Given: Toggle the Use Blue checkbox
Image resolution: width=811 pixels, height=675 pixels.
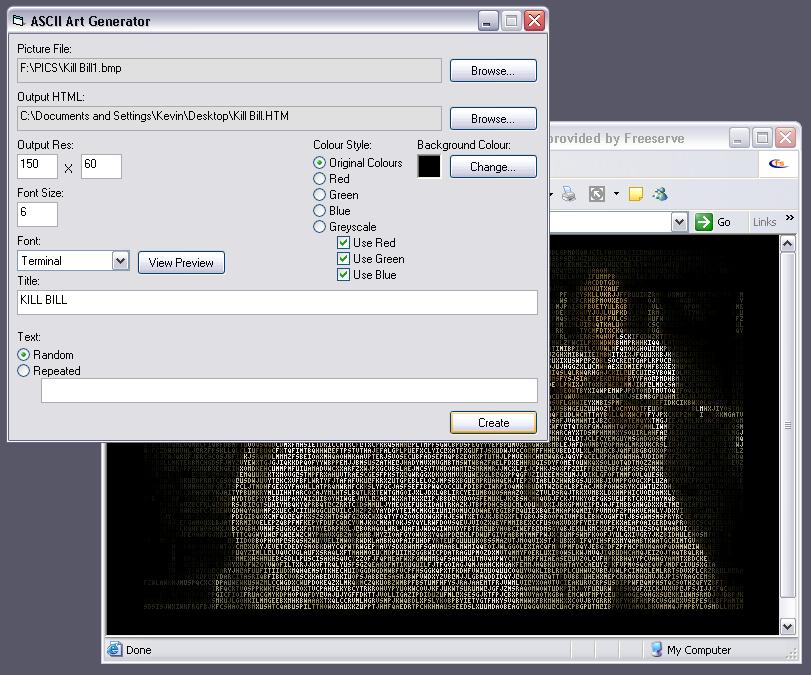Looking at the screenshot, I should [344, 275].
